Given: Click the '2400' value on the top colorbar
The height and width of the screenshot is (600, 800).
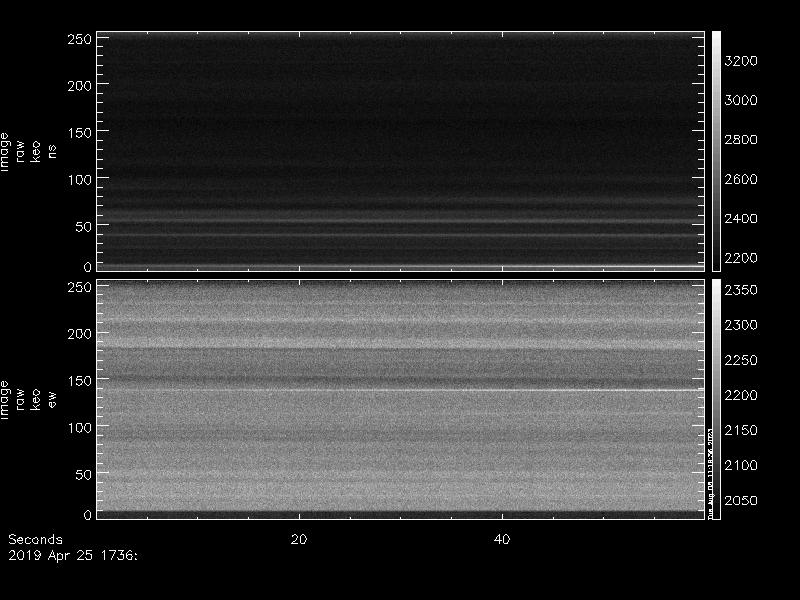Looking at the screenshot, I should (x=741, y=218).
